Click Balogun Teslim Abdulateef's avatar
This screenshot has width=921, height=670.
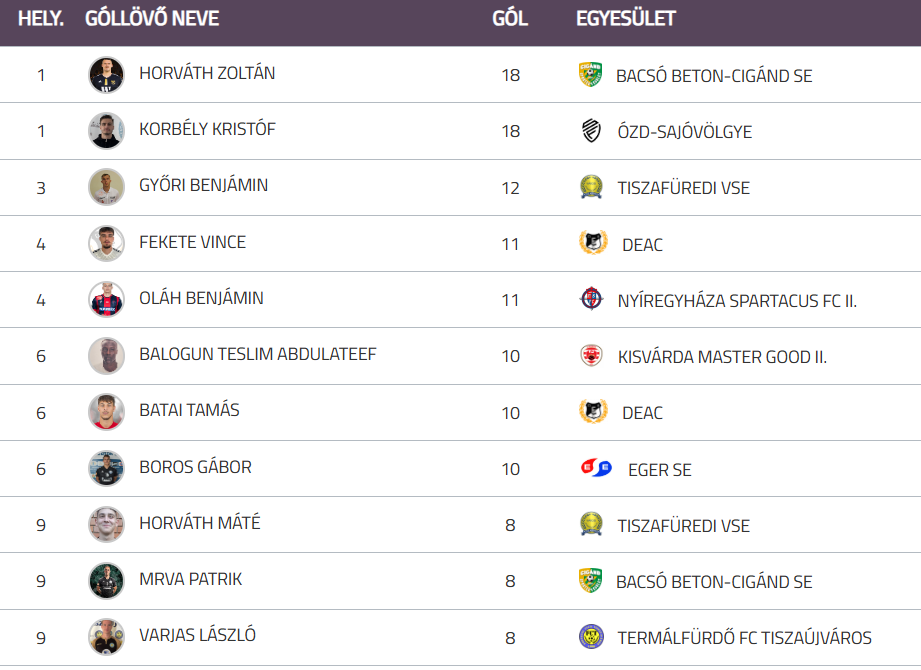(106, 355)
